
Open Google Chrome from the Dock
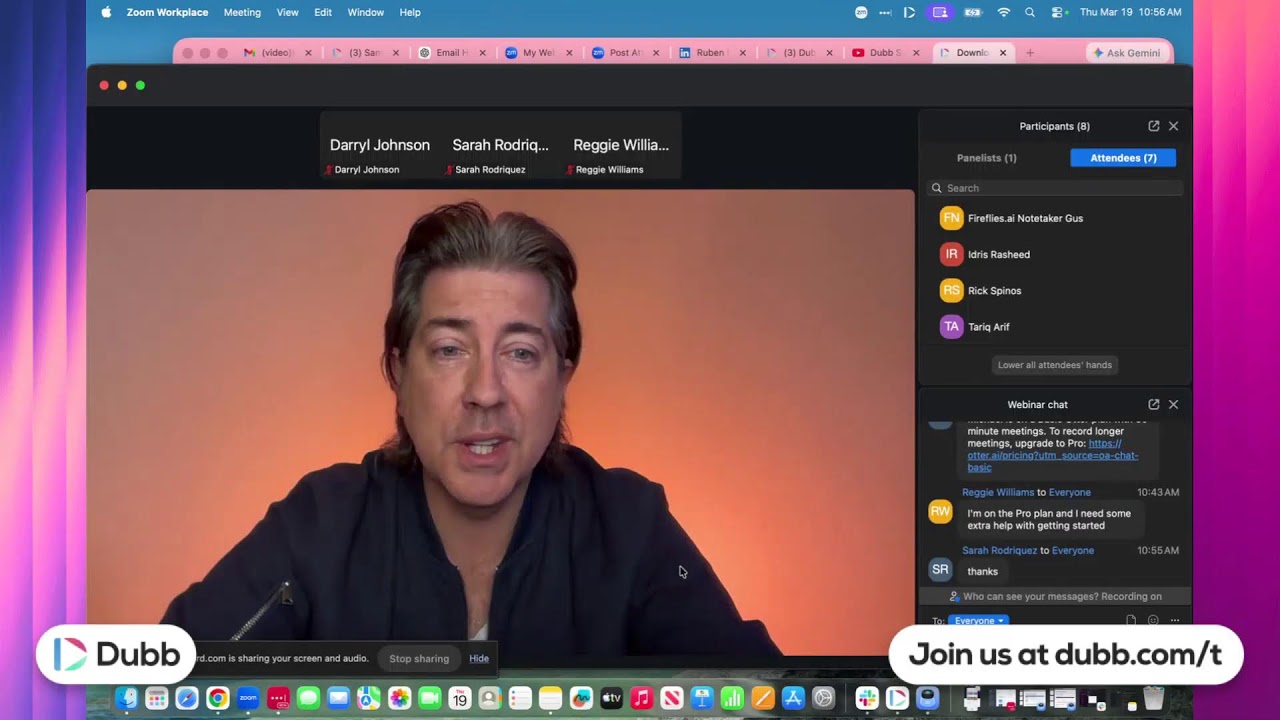pyautogui.click(x=217, y=698)
